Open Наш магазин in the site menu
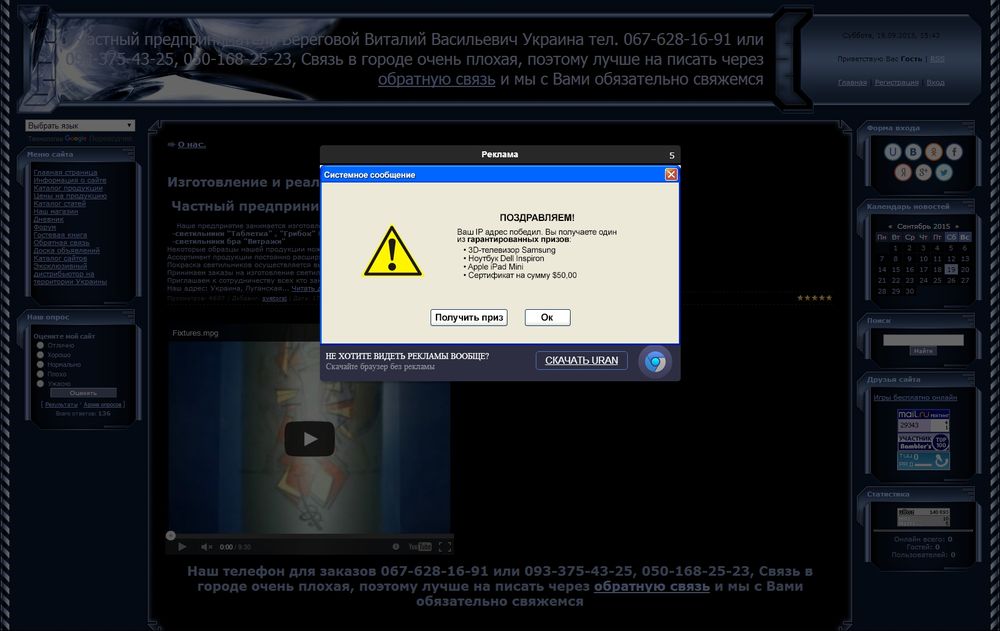 click(x=55, y=211)
